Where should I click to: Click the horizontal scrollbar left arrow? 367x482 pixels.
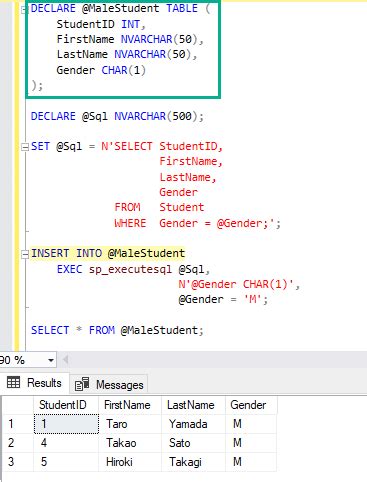tap(65, 359)
